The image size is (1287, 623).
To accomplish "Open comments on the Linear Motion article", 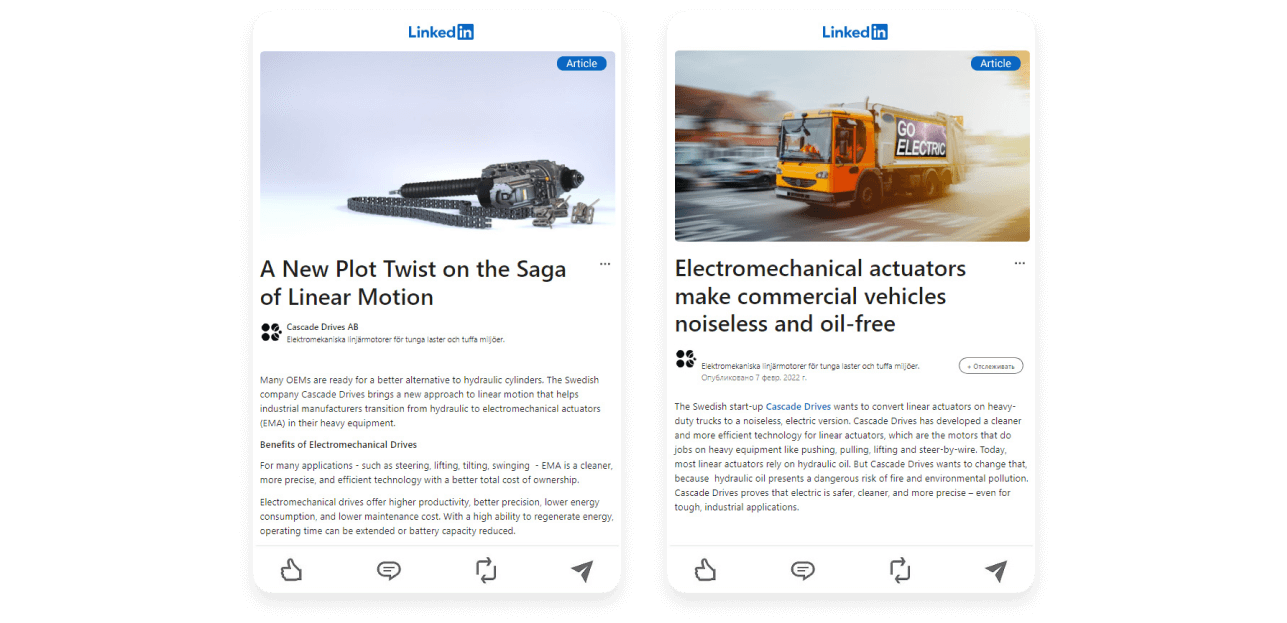I will 389,570.
